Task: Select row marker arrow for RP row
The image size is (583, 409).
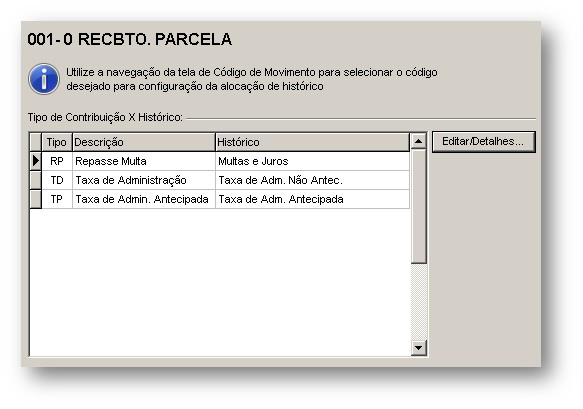Action: click(36, 161)
